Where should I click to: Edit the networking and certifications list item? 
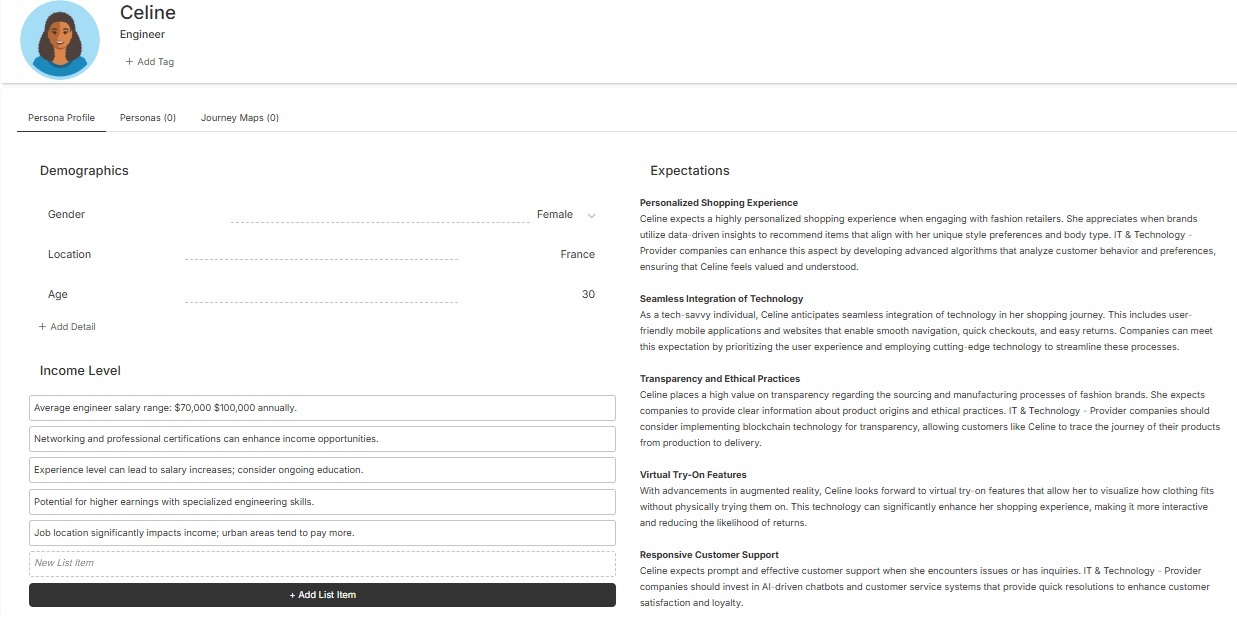click(x=322, y=439)
